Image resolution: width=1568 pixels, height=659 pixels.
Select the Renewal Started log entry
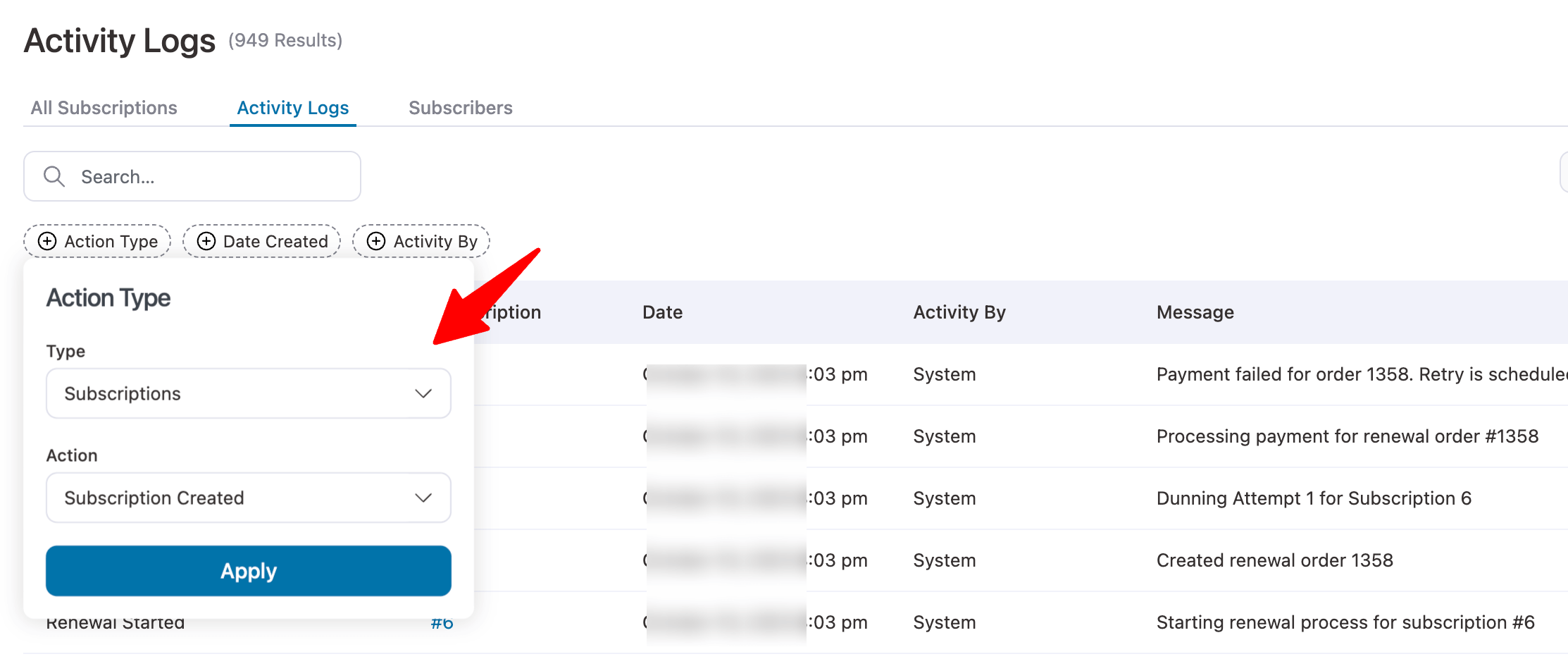coord(115,622)
